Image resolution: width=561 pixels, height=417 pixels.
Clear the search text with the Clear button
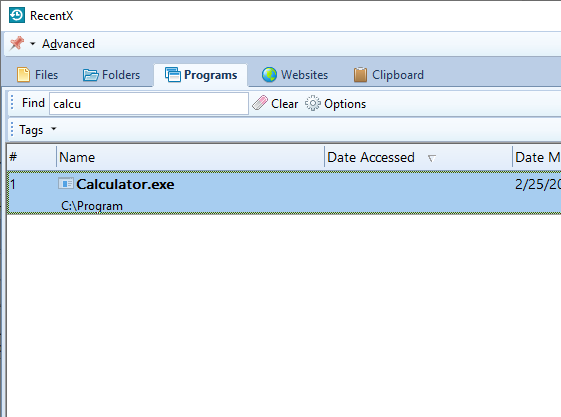(275, 104)
